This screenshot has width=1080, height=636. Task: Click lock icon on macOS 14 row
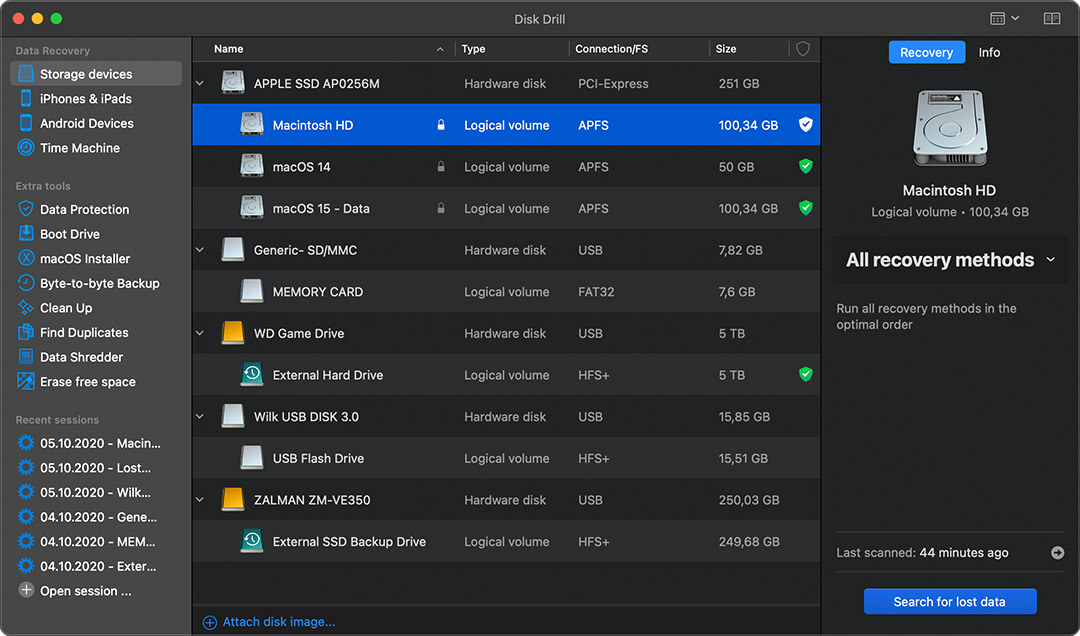tap(441, 167)
